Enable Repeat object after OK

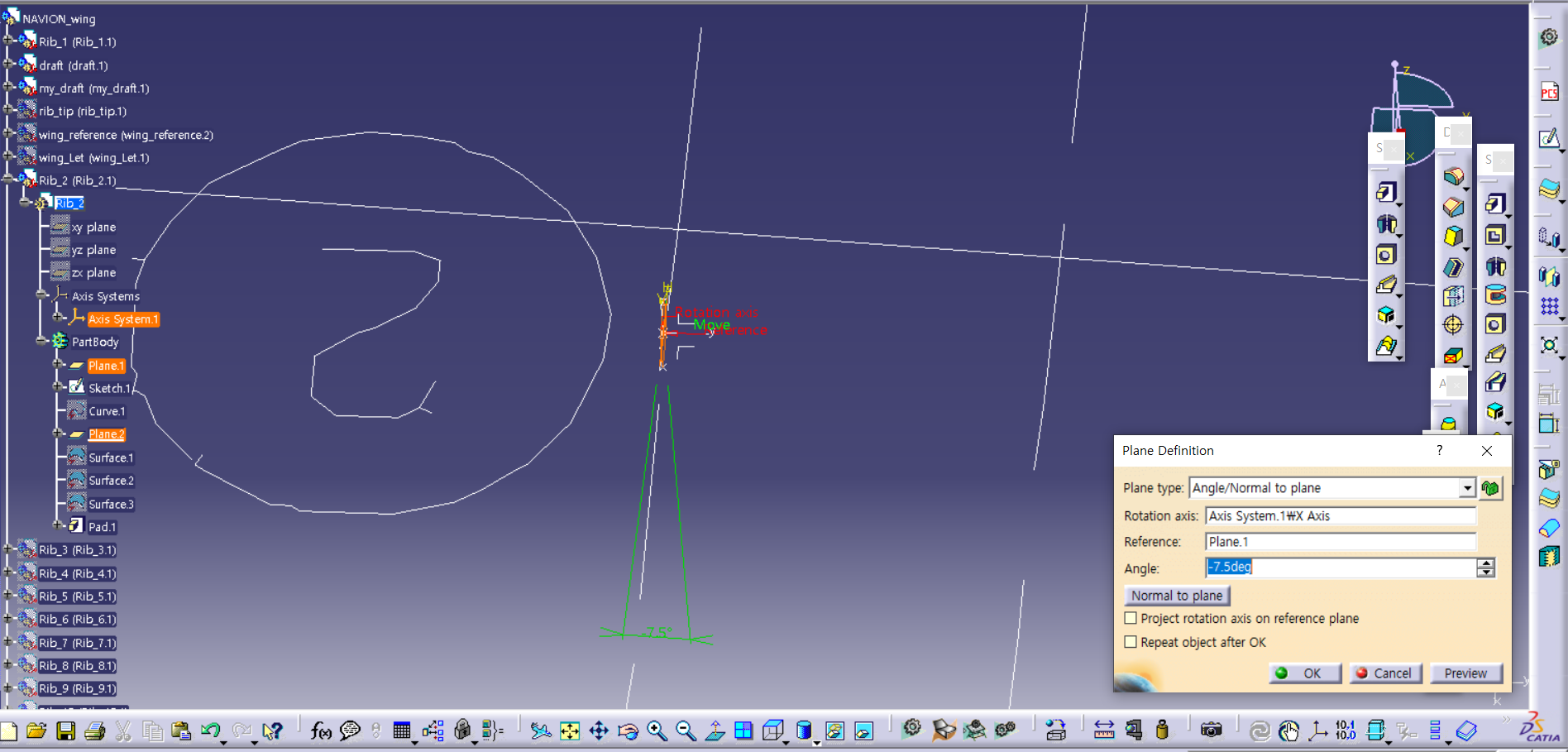pyautogui.click(x=1131, y=642)
